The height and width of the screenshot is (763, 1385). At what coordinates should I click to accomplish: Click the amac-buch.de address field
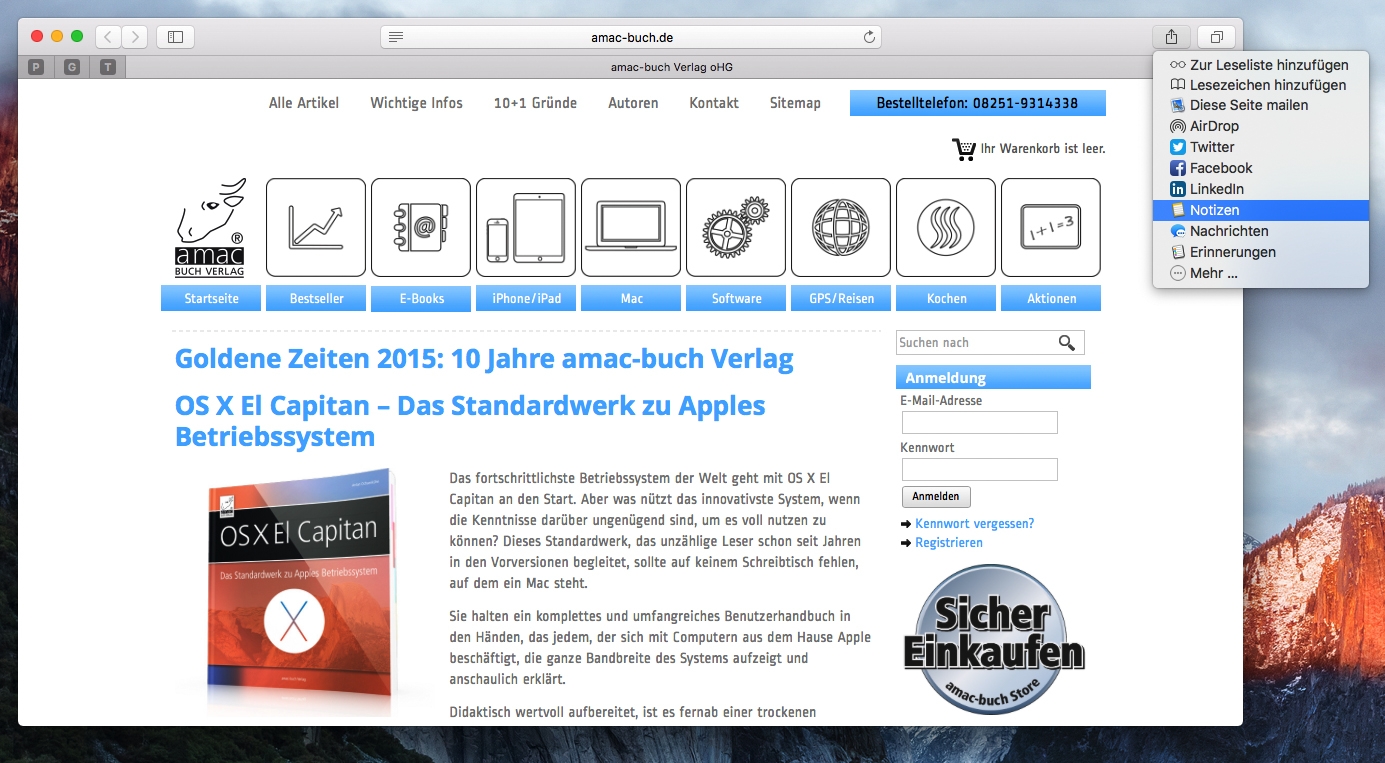[631, 37]
